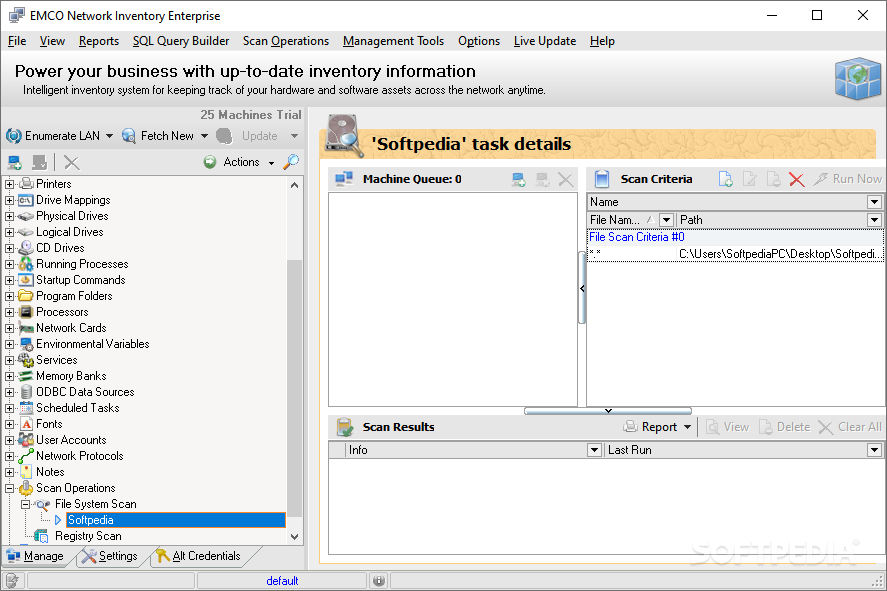Open the Management Tools menu
The width and height of the screenshot is (887, 591).
[x=393, y=41]
